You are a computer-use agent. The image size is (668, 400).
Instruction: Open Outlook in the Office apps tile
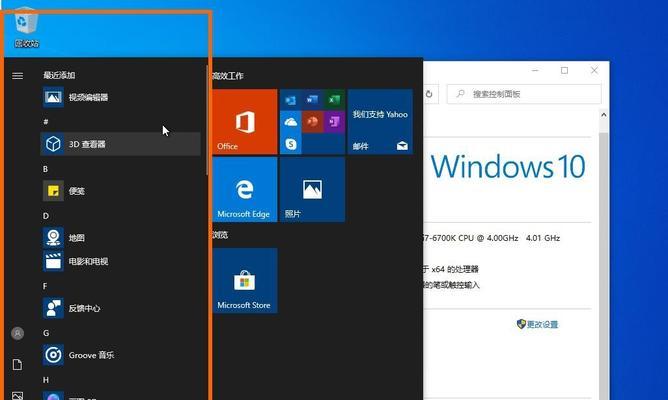[291, 100]
